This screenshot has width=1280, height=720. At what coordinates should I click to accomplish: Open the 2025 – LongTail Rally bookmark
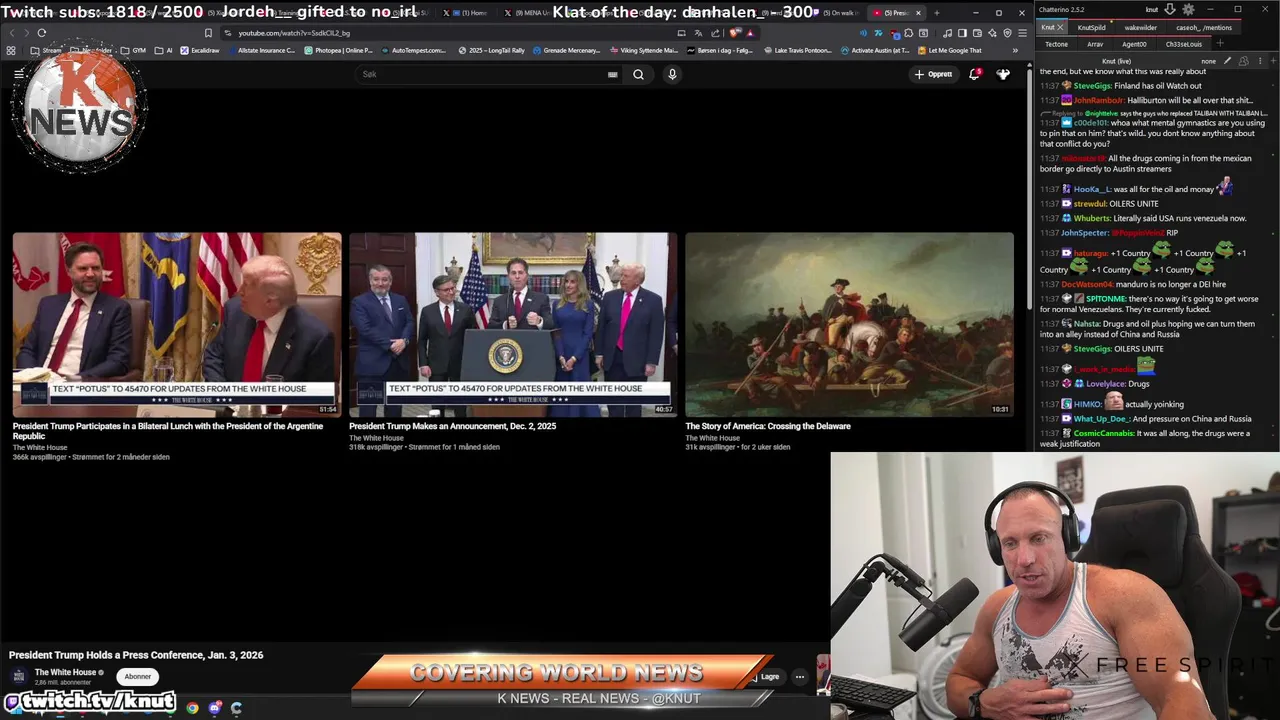pyautogui.click(x=489, y=50)
